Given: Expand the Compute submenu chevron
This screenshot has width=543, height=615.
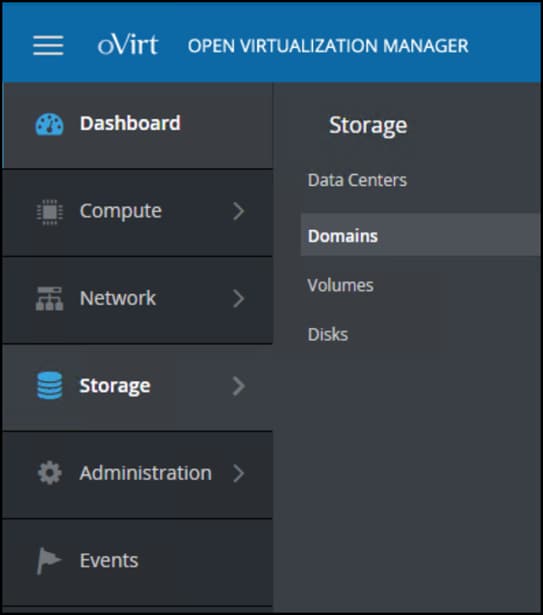Looking at the screenshot, I should 239,211.
